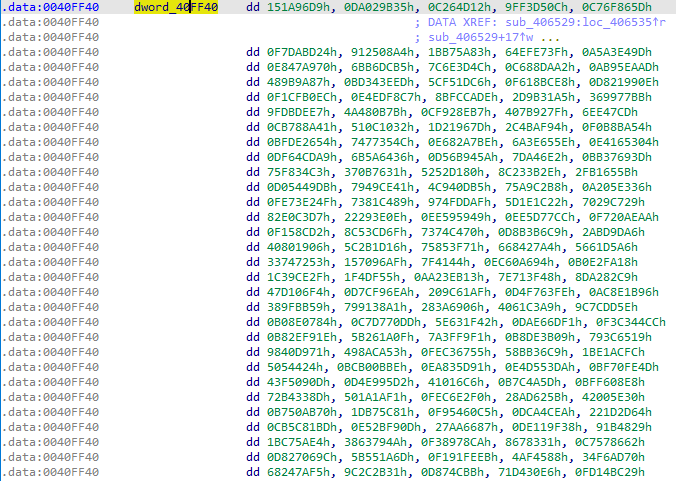Select value 6BB6DCB5h
The width and height of the screenshot is (676, 481).
point(382,67)
